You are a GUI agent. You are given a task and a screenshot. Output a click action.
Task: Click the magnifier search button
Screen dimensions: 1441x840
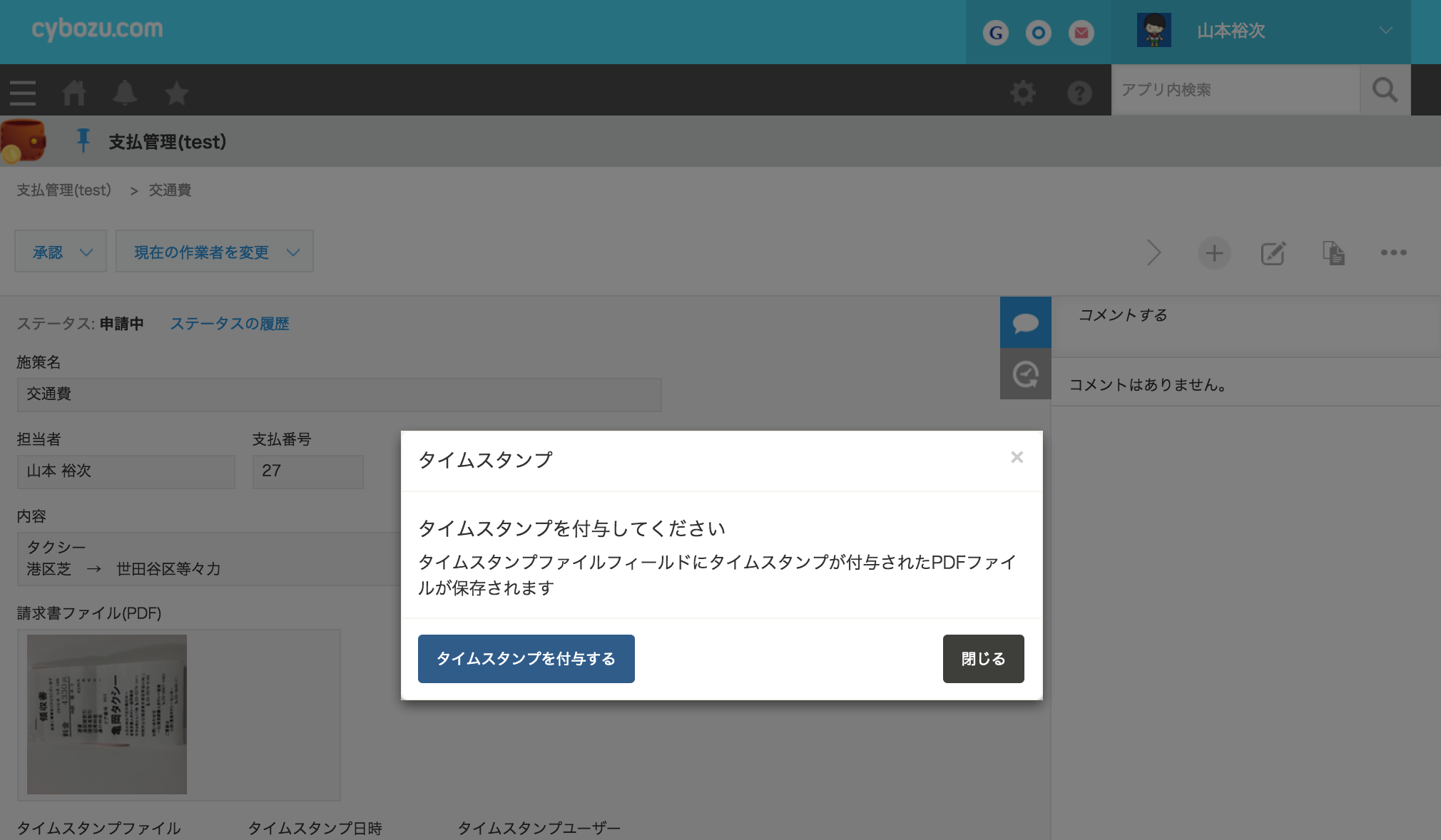pos(1385,90)
